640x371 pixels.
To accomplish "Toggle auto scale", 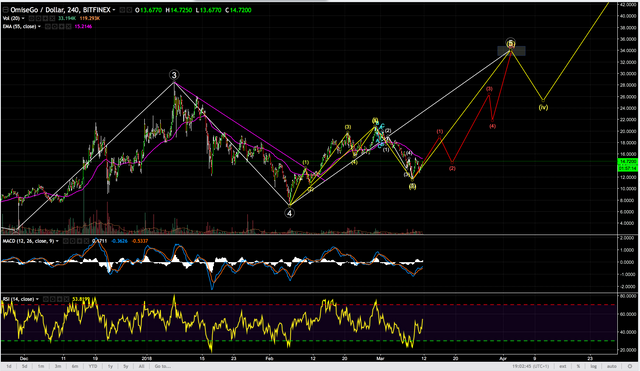I will (612, 367).
